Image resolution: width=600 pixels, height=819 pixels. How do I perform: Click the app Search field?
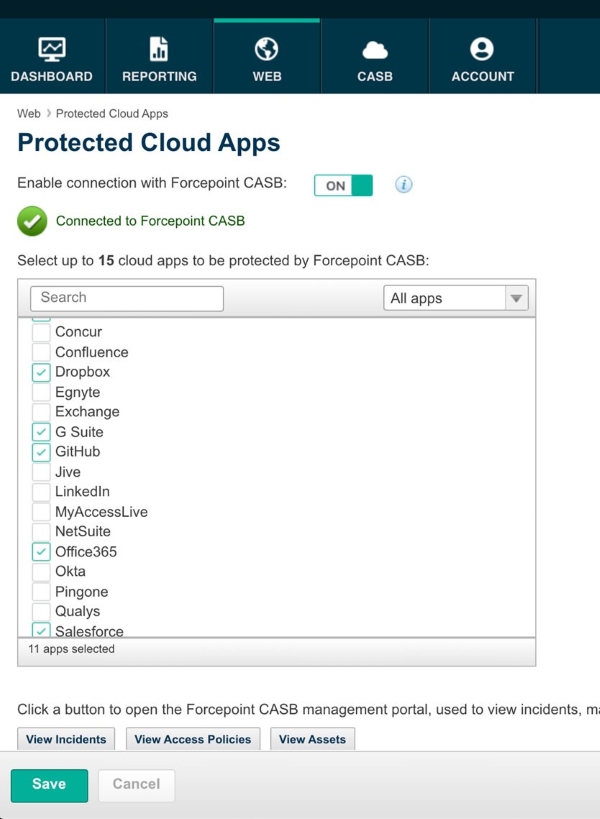pos(127,298)
